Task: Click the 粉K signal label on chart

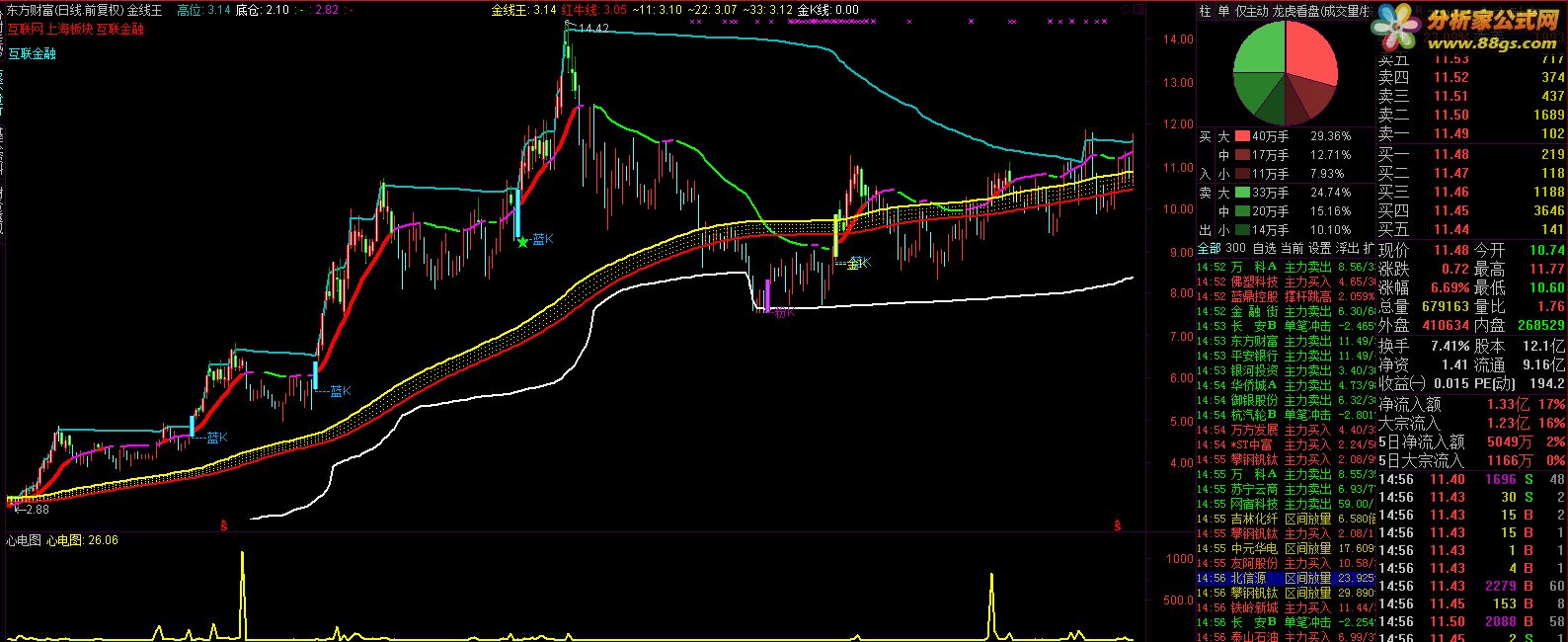Action: [x=784, y=312]
